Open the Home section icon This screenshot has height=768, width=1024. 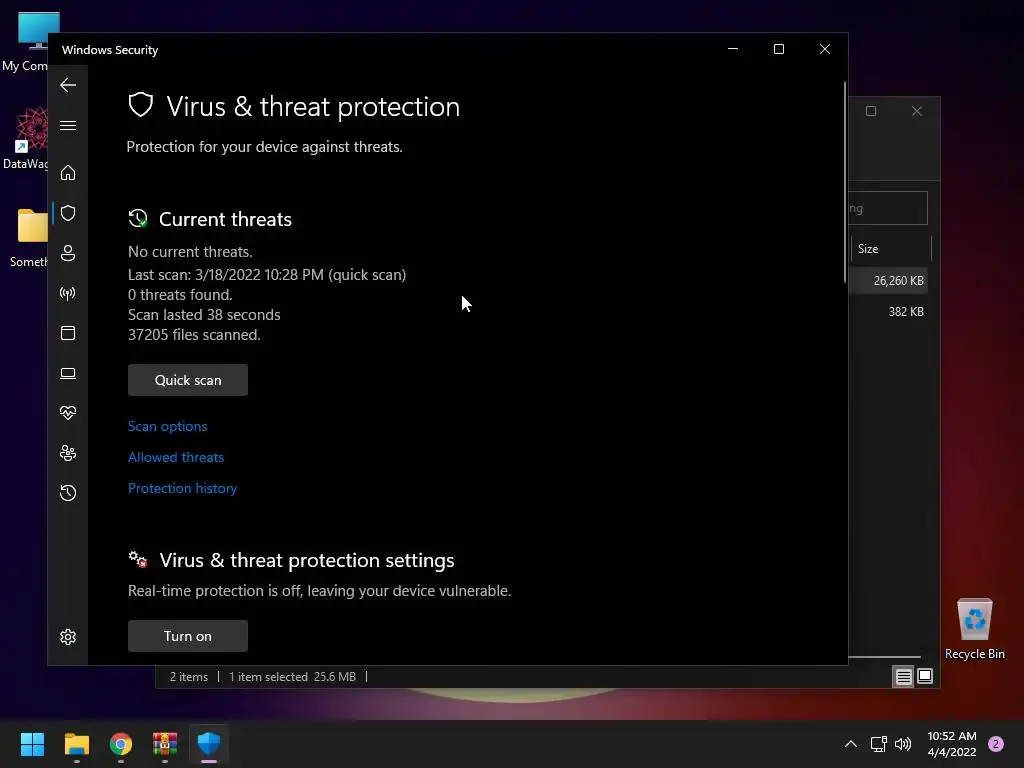coord(68,173)
